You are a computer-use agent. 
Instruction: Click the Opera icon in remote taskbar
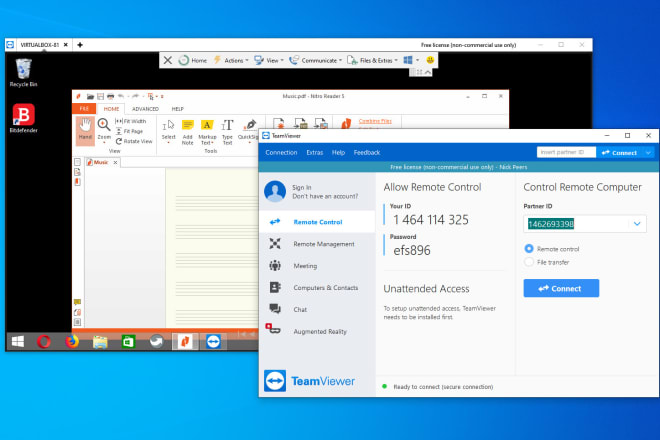44,341
